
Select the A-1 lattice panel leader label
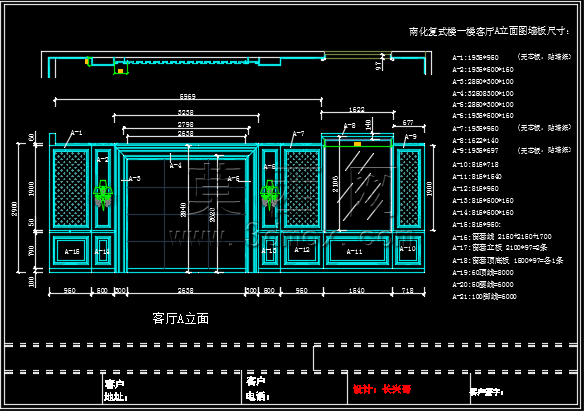pos(76,133)
